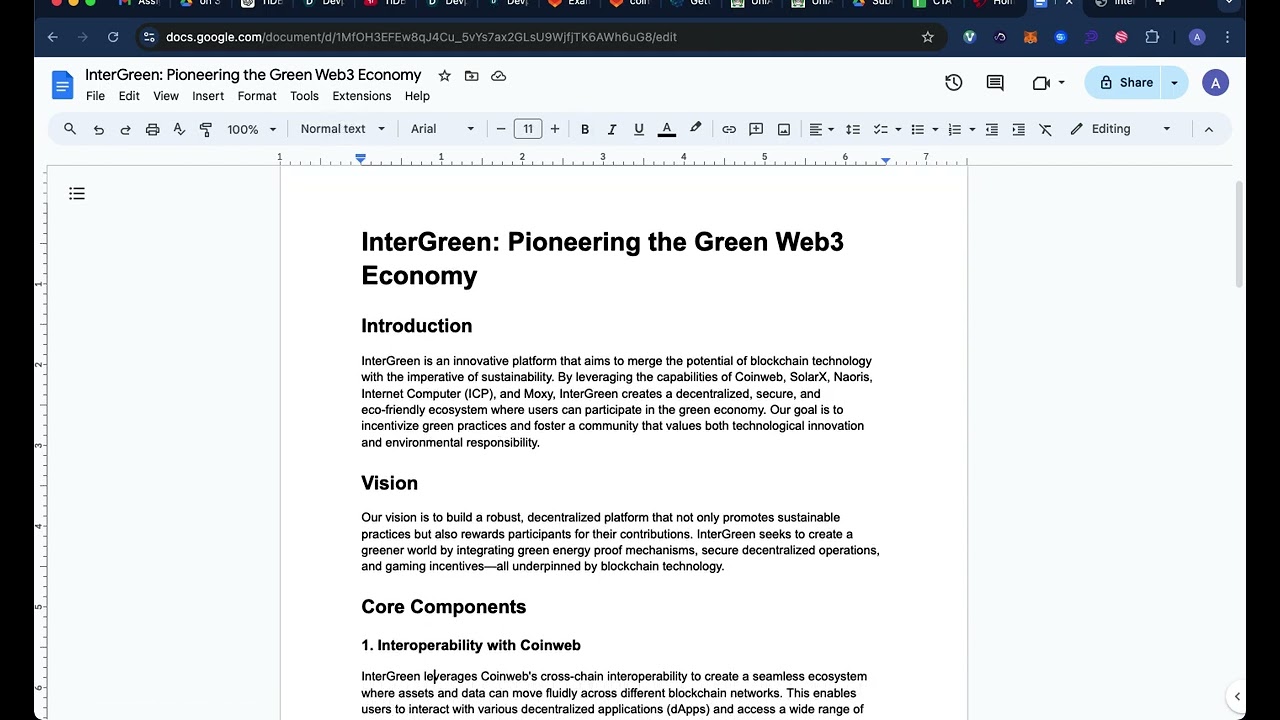Click the Core Components heading
The height and width of the screenshot is (720, 1280).
tap(443, 607)
